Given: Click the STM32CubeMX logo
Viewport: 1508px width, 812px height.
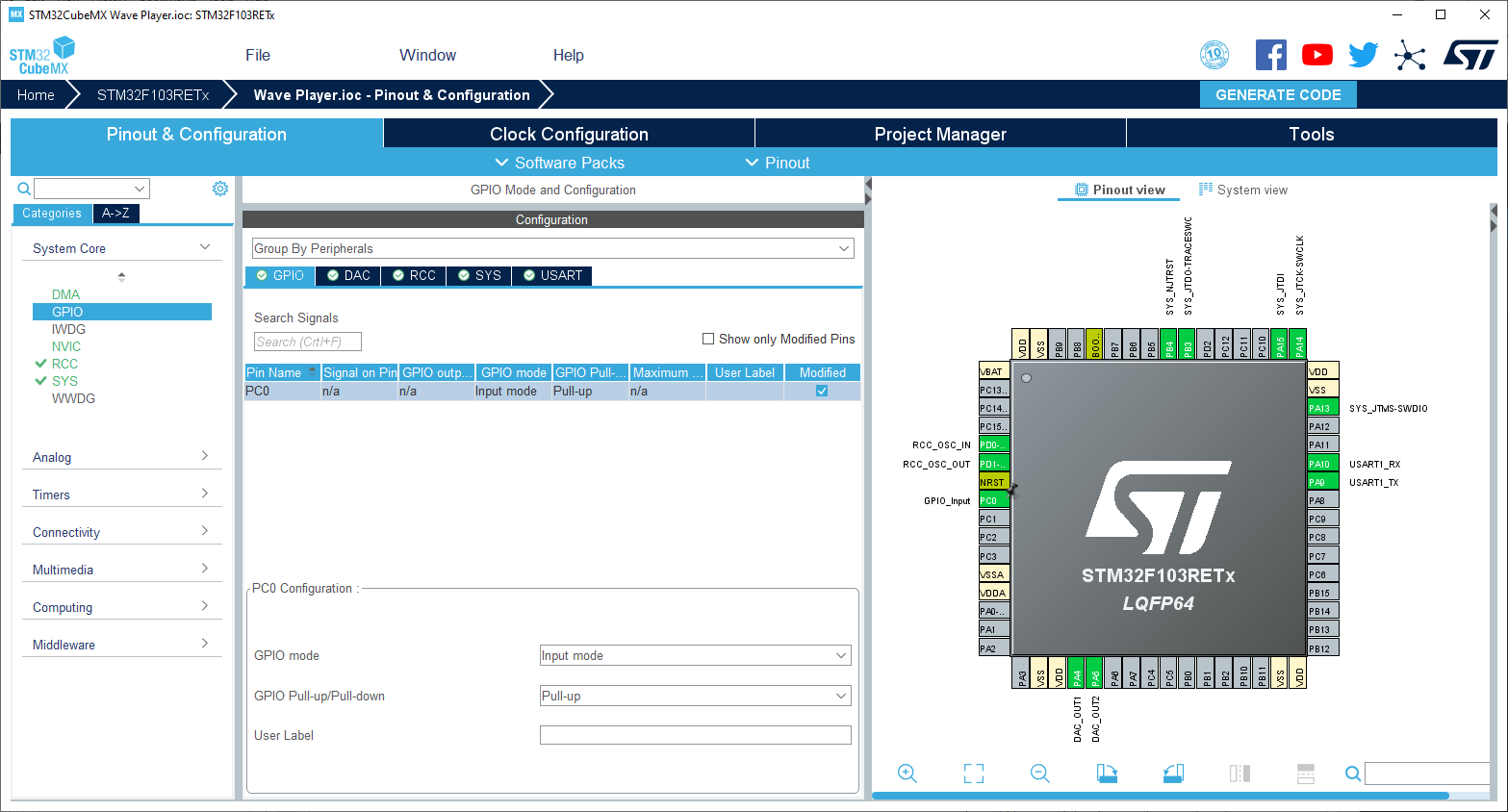Looking at the screenshot, I should tap(42, 56).
